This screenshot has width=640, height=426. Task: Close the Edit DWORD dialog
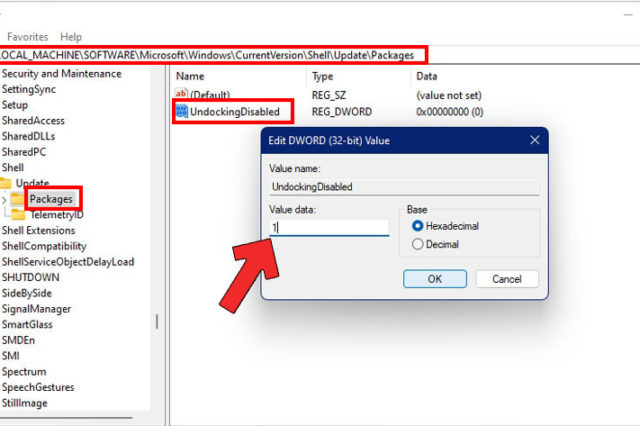point(534,140)
